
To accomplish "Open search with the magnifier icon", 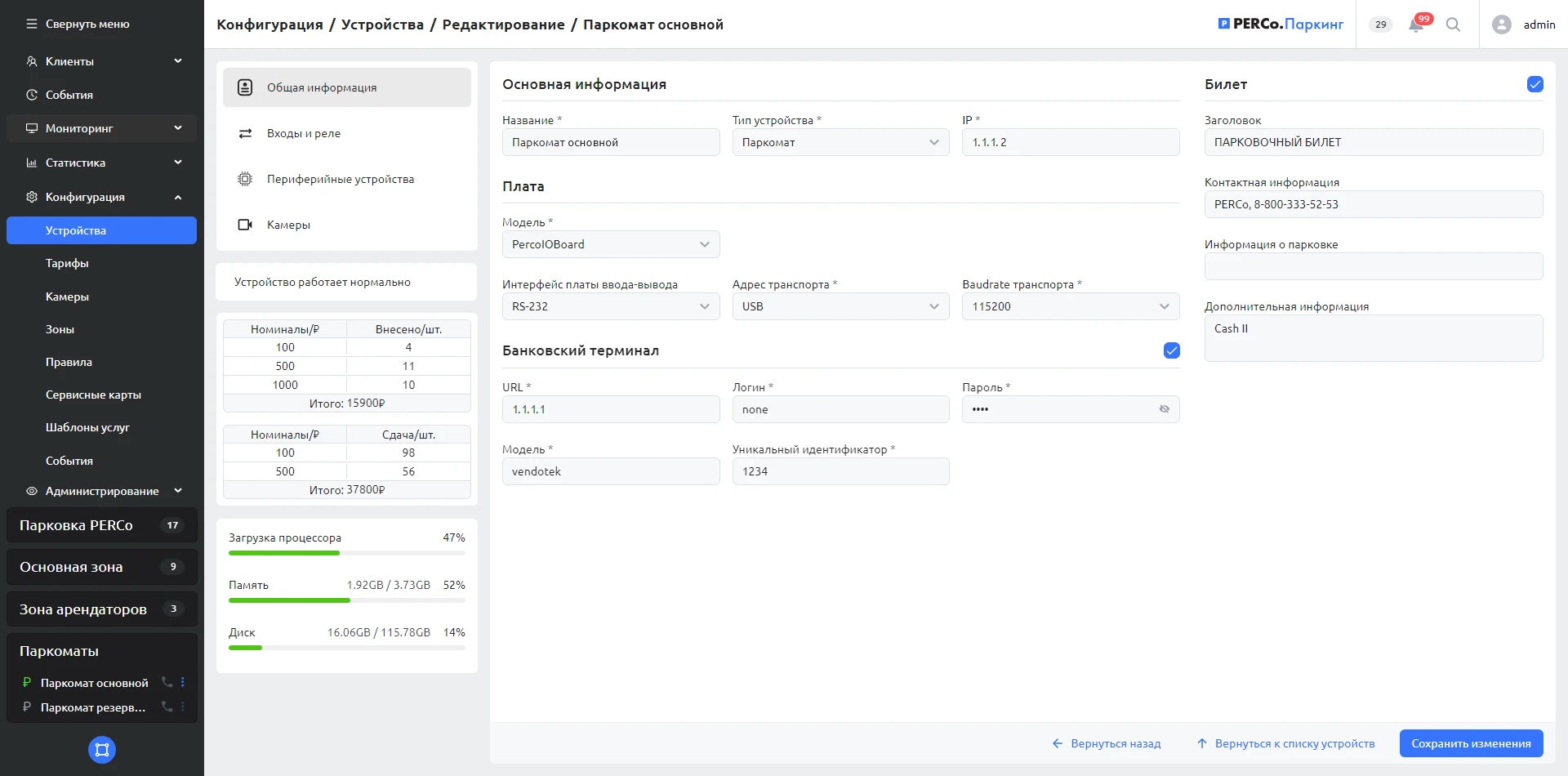I will pos(1453,25).
